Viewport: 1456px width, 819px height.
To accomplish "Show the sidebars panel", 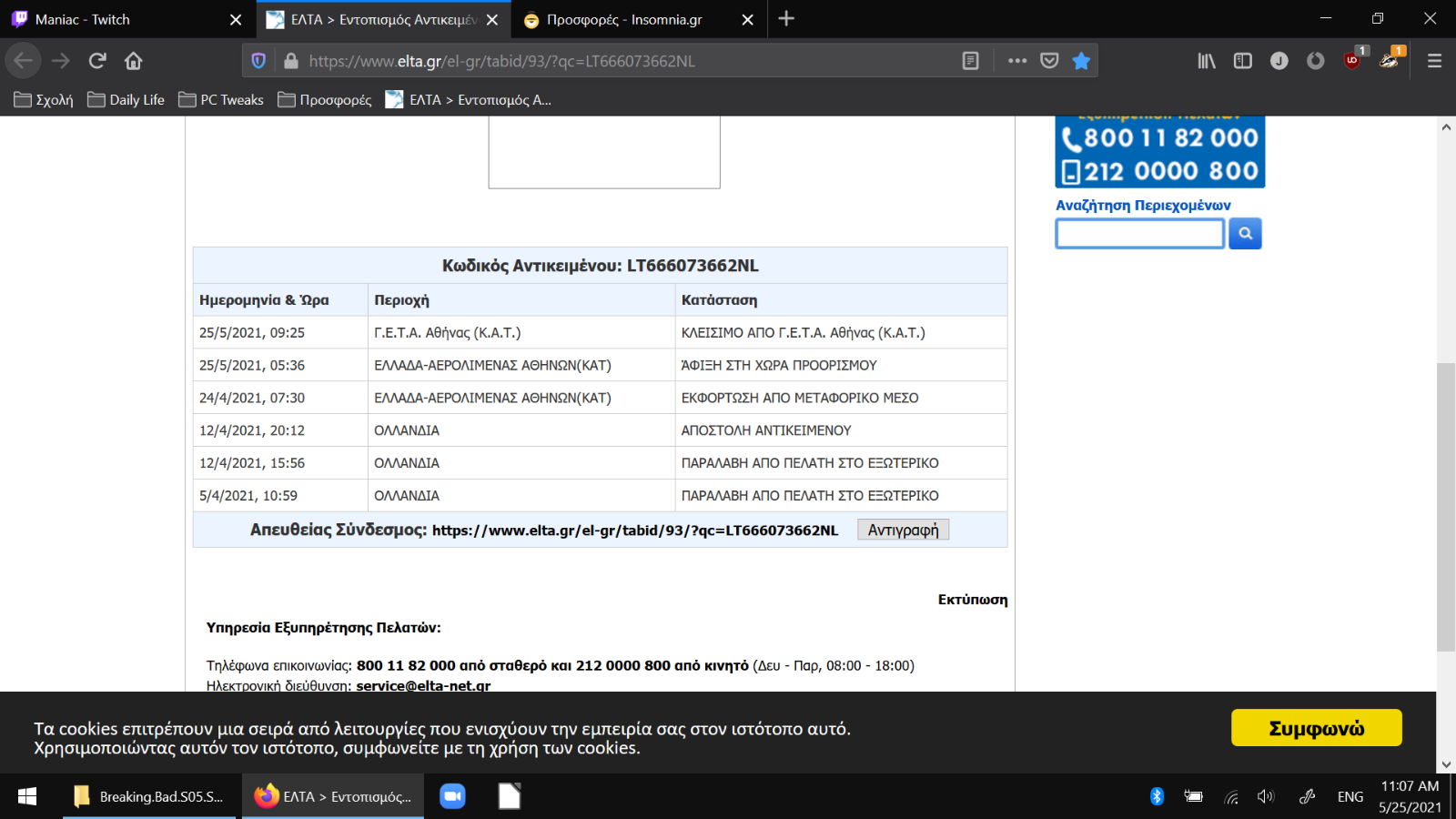I will pyautogui.click(x=1243, y=61).
